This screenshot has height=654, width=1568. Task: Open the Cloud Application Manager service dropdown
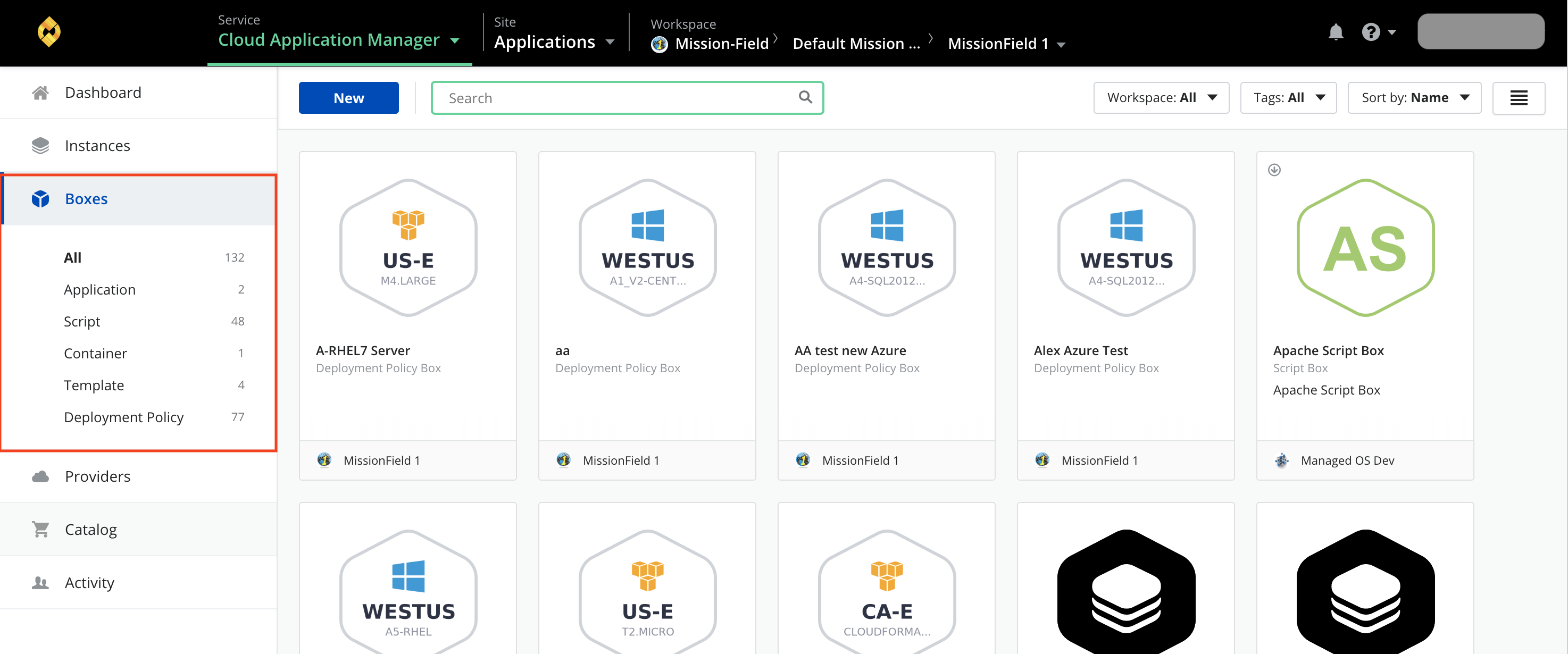pos(339,40)
